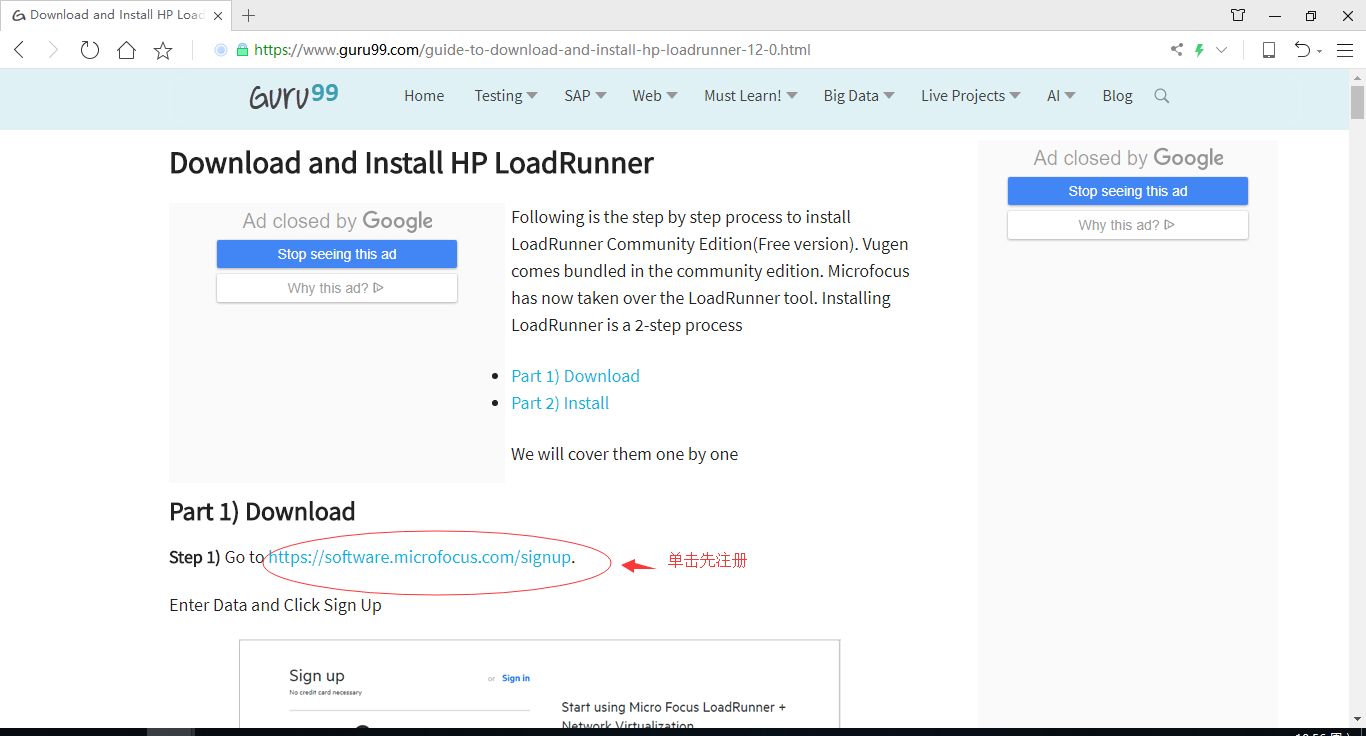Click the guru99 logo

point(292,96)
